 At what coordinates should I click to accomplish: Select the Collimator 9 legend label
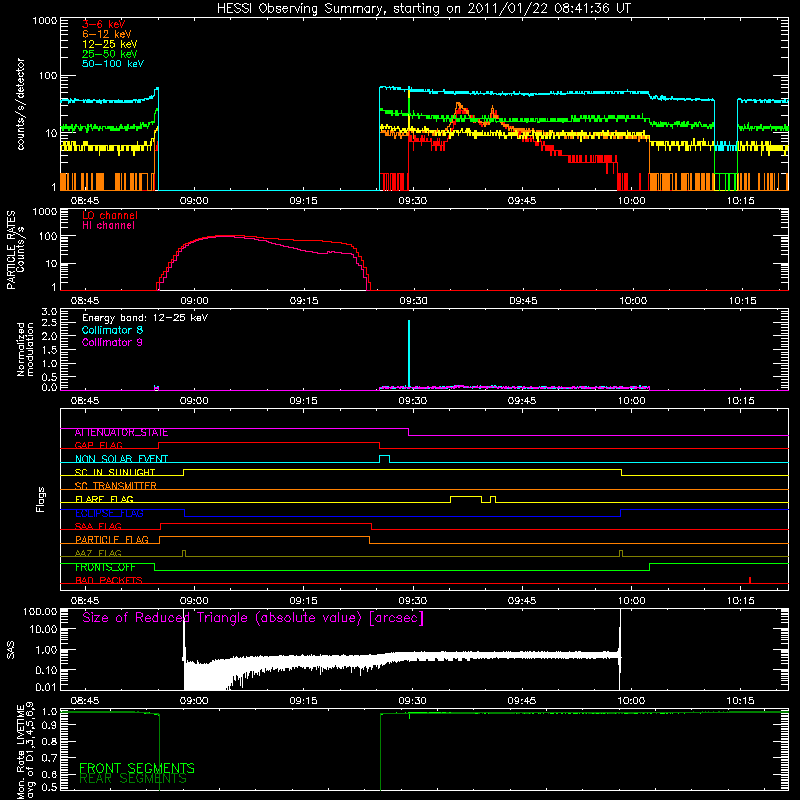coord(112,342)
